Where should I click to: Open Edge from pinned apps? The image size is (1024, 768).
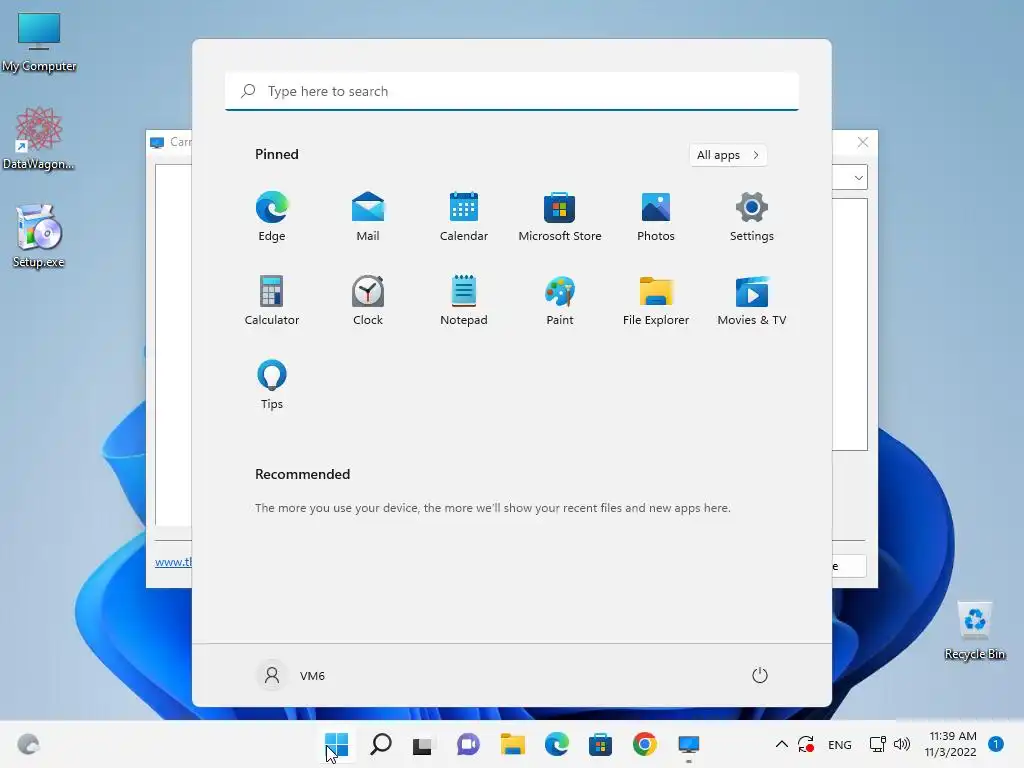[272, 216]
